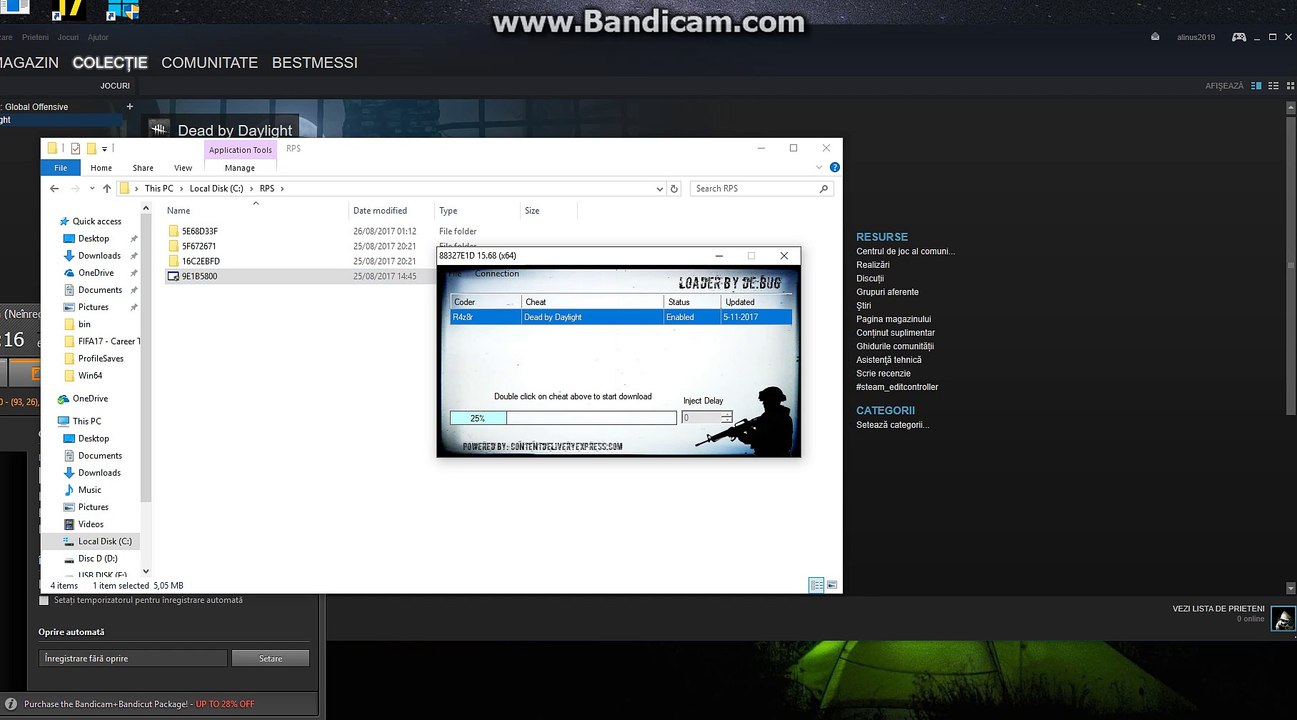Open the recent locations dropdown arrow
Viewport: 1297px width, 720px height.
[x=92, y=188]
